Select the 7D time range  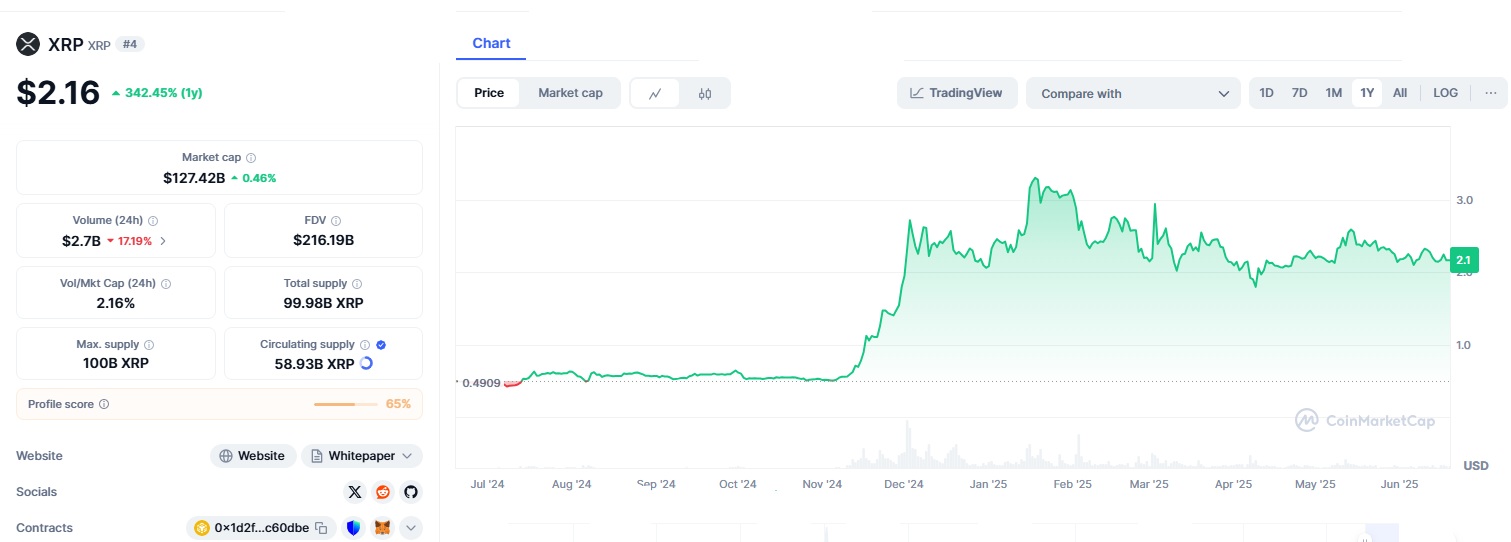point(1299,93)
